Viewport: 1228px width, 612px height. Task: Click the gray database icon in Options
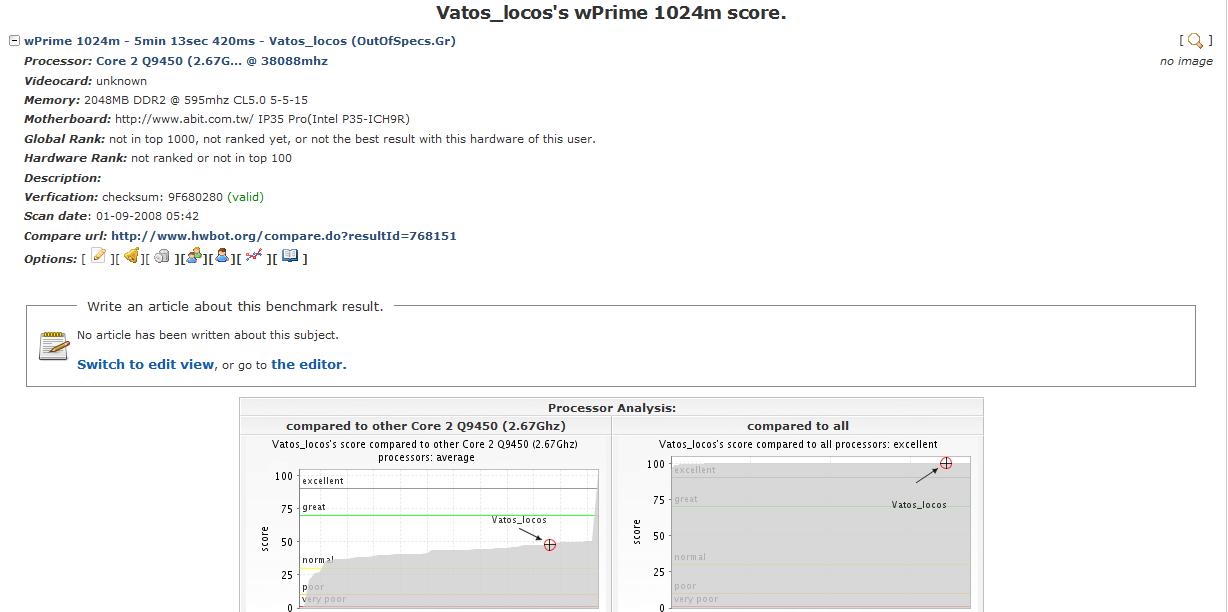[162, 256]
